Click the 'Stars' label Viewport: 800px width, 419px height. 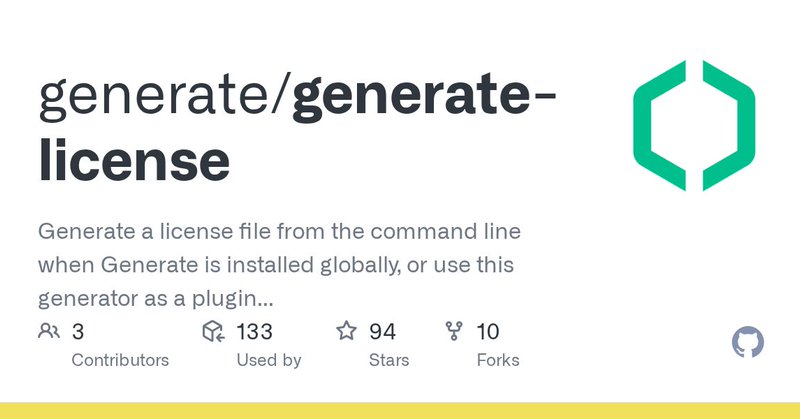pos(389,360)
